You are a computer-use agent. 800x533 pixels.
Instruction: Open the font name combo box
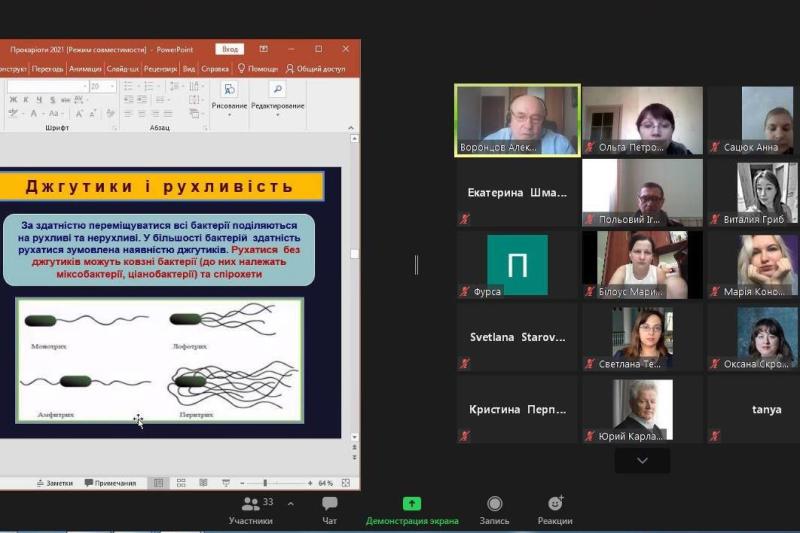pyautogui.click(x=47, y=86)
